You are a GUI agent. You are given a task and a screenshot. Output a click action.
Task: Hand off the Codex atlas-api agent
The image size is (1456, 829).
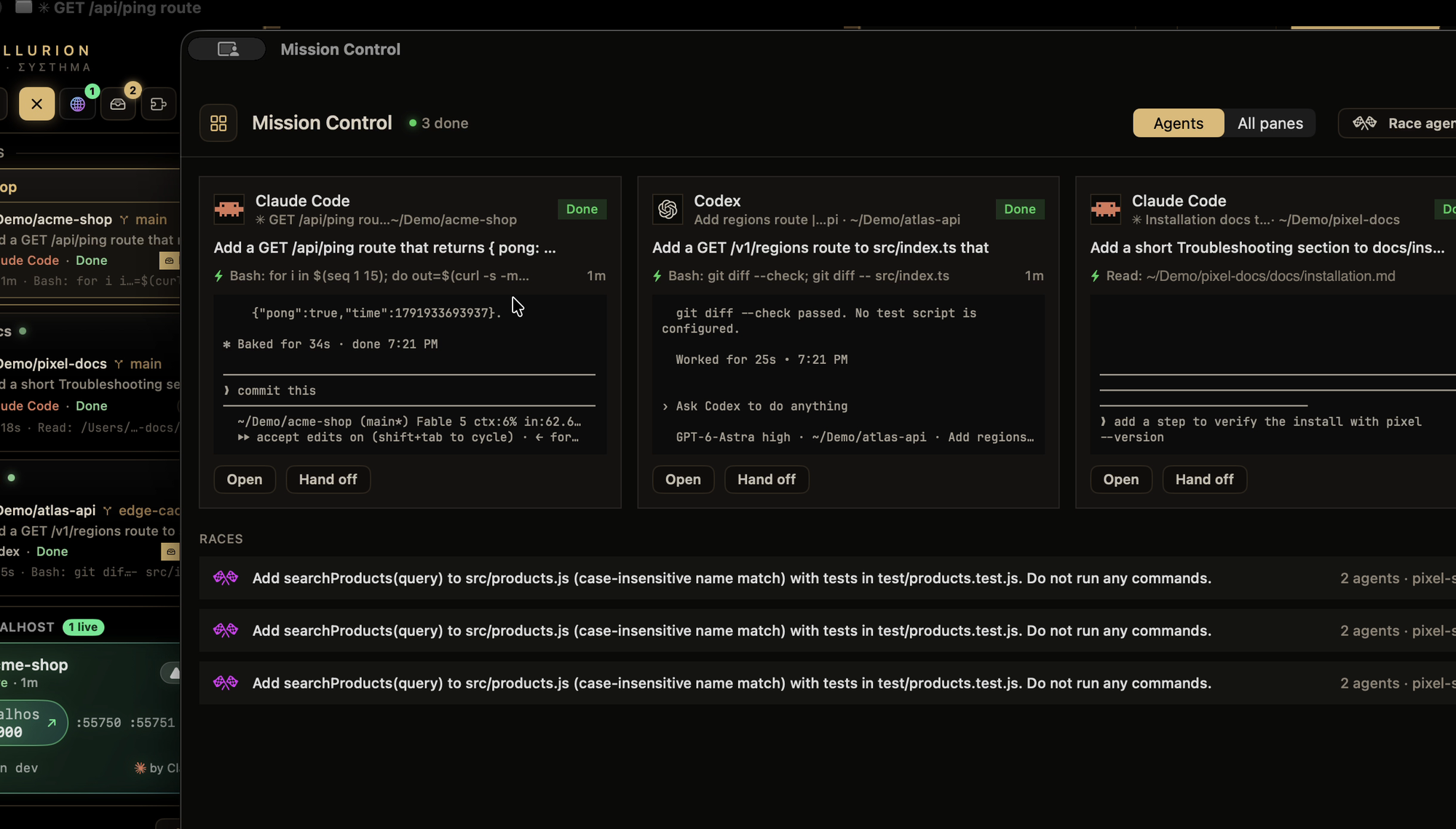[767, 480]
